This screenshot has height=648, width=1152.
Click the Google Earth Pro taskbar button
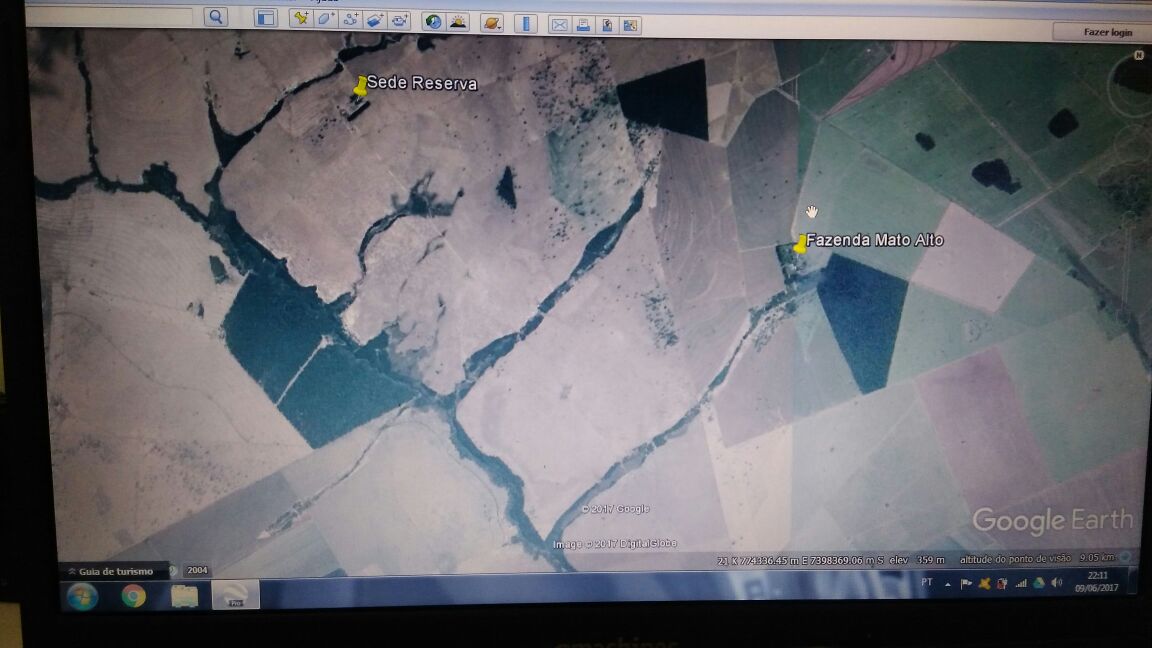(x=236, y=595)
